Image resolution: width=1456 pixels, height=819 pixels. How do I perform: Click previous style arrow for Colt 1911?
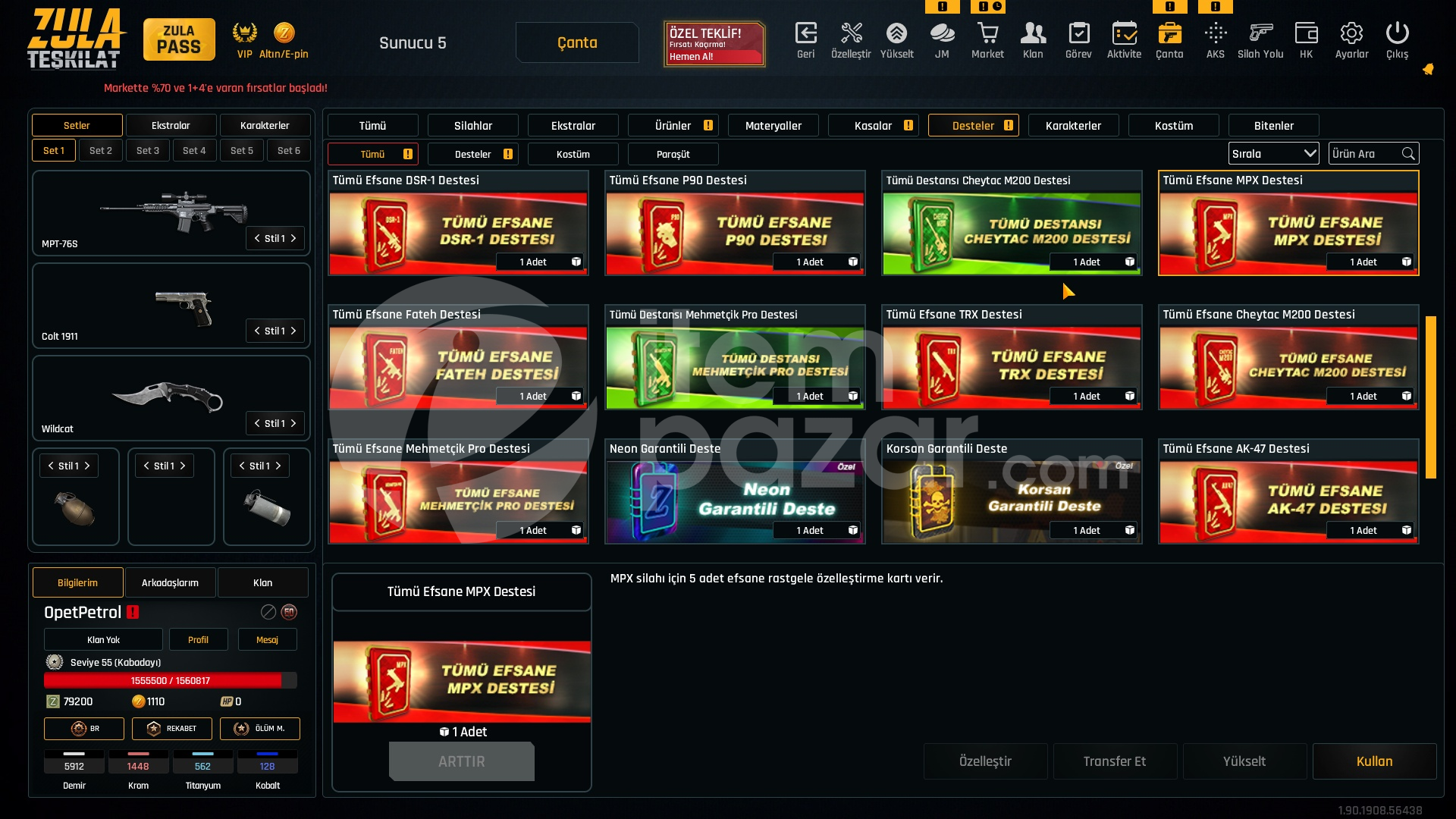coord(257,331)
